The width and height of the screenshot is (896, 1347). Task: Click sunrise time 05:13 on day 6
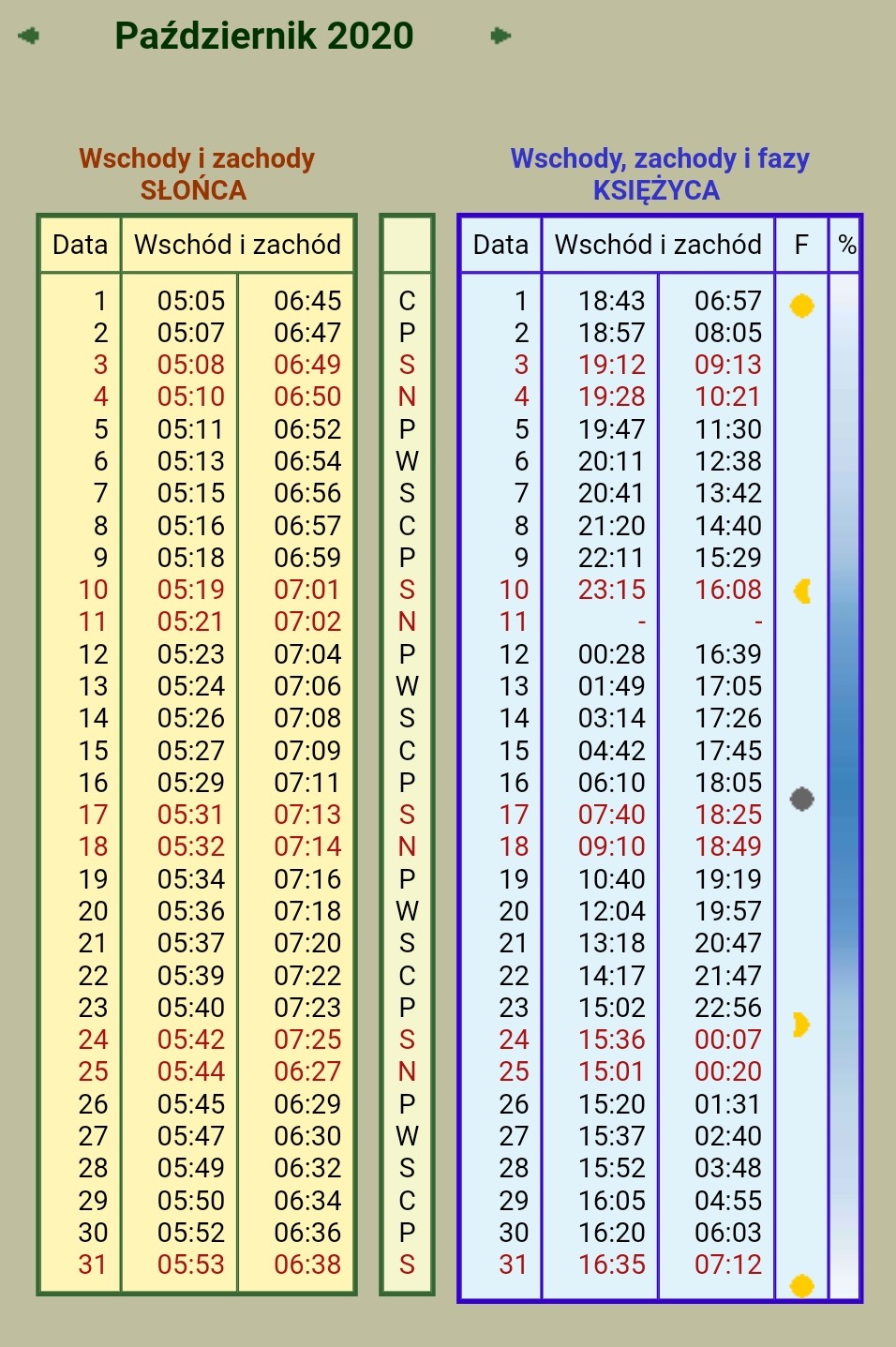click(191, 461)
